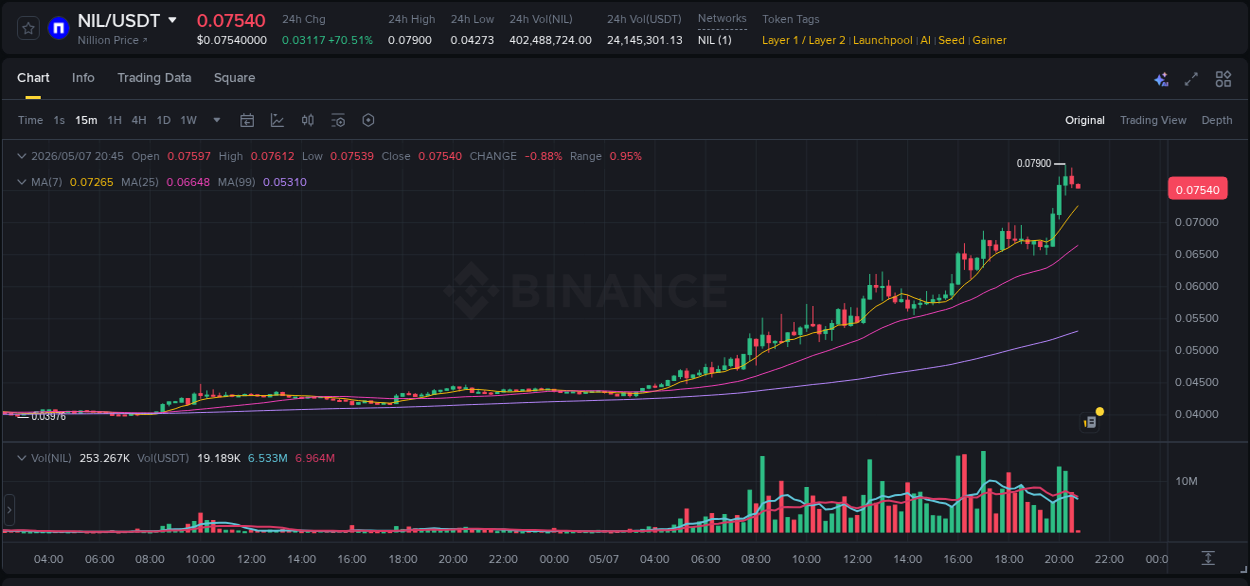The width and height of the screenshot is (1250, 586).
Task: Click the news note icon on chart
Action: tap(1090, 422)
